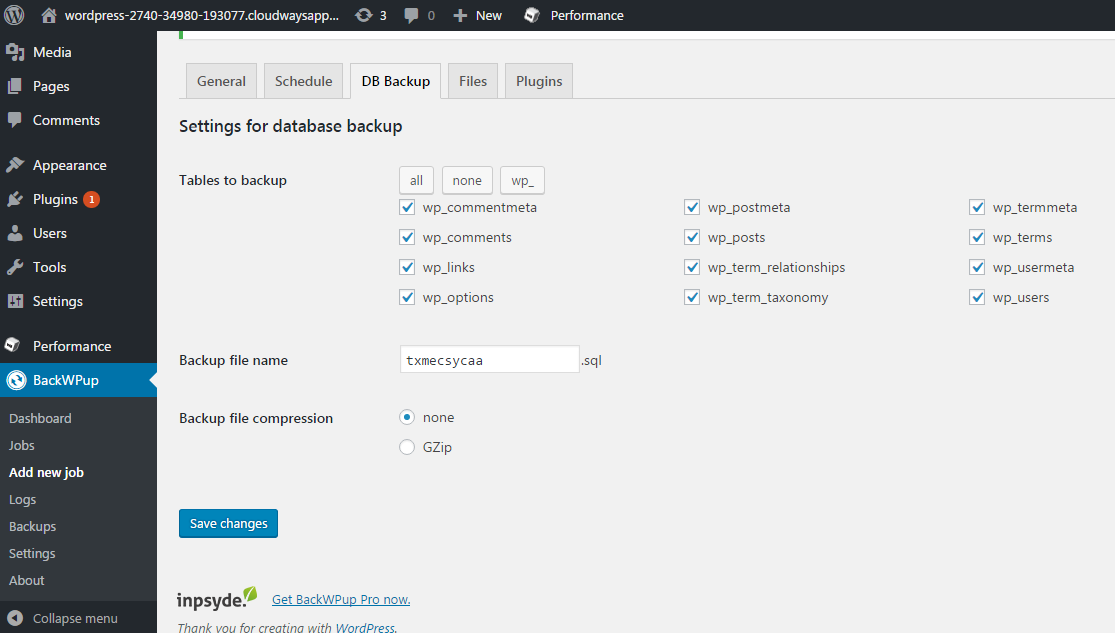Image resolution: width=1115 pixels, height=633 pixels.
Task: Click the site name in admin bar
Action: (x=201, y=16)
